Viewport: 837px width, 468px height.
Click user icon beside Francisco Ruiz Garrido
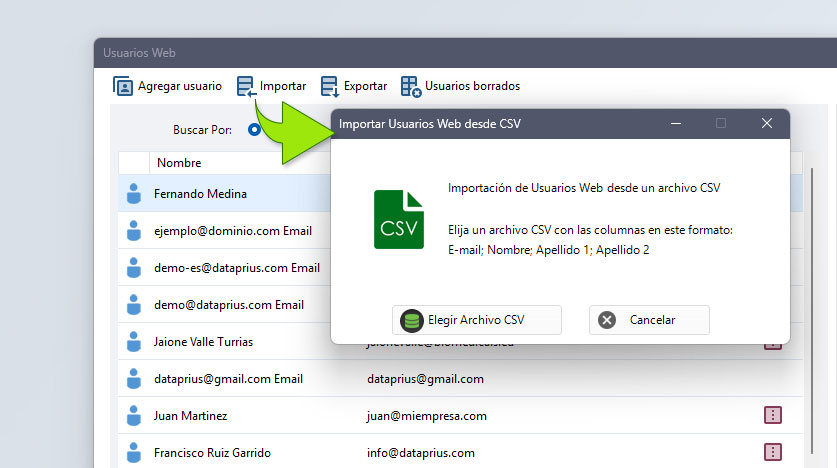tap(134, 453)
